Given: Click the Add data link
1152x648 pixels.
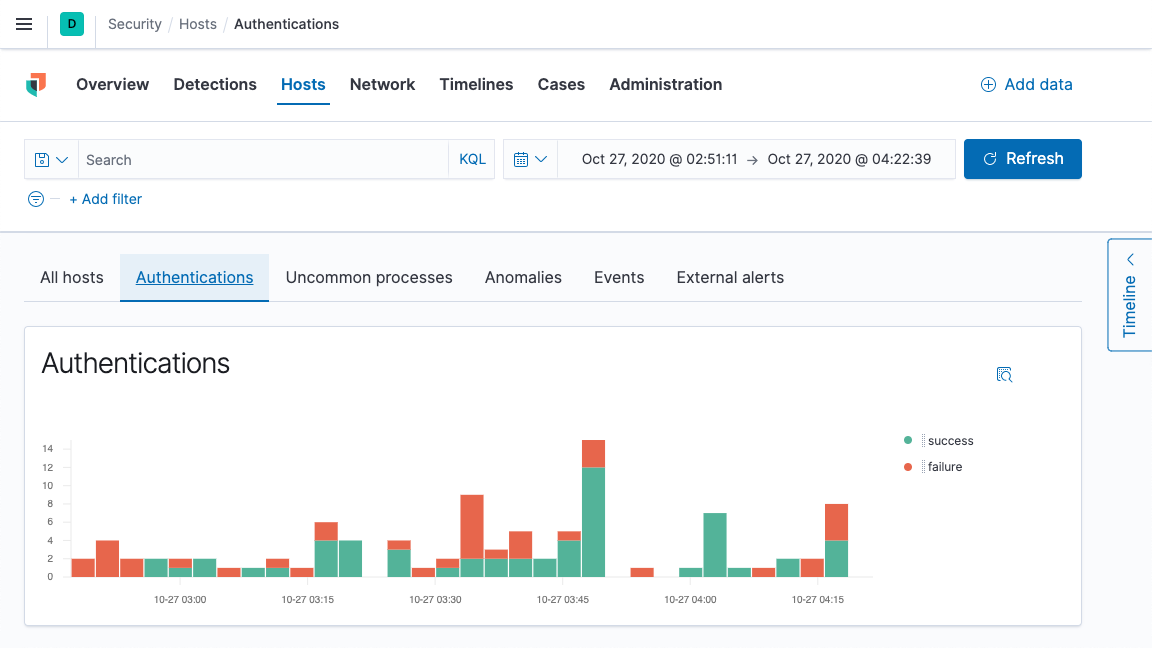Looking at the screenshot, I should coord(1026,84).
